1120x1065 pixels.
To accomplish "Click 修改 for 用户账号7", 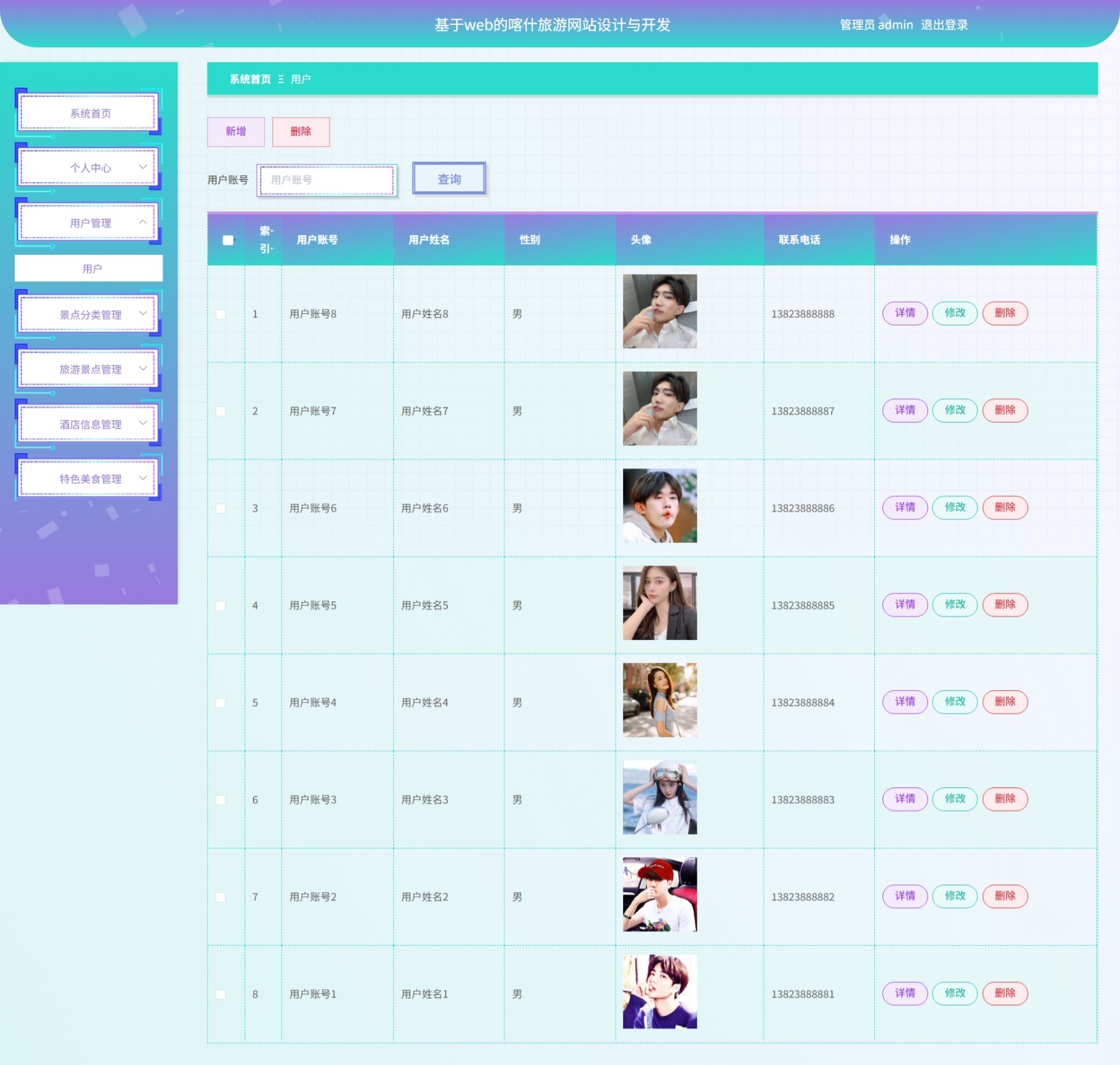I will click(x=954, y=410).
